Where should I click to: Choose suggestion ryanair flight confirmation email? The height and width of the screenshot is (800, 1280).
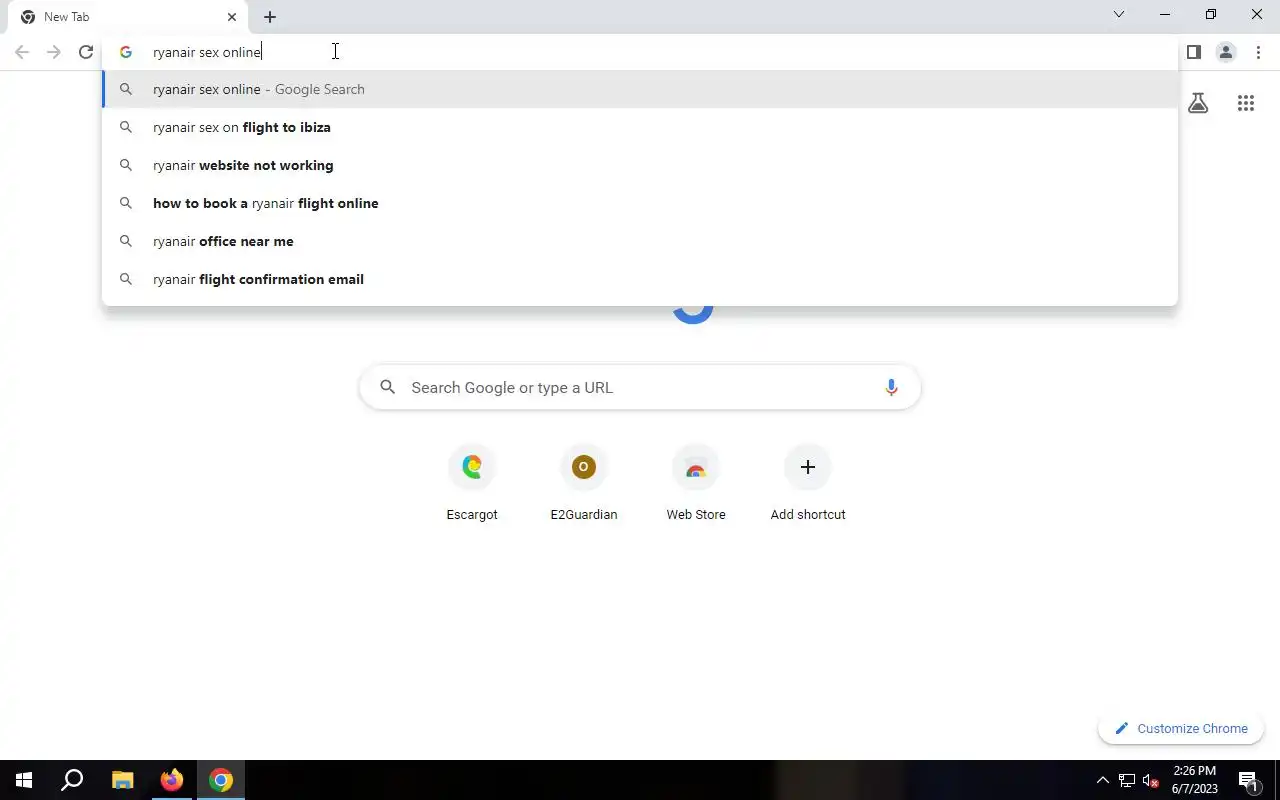[640, 279]
